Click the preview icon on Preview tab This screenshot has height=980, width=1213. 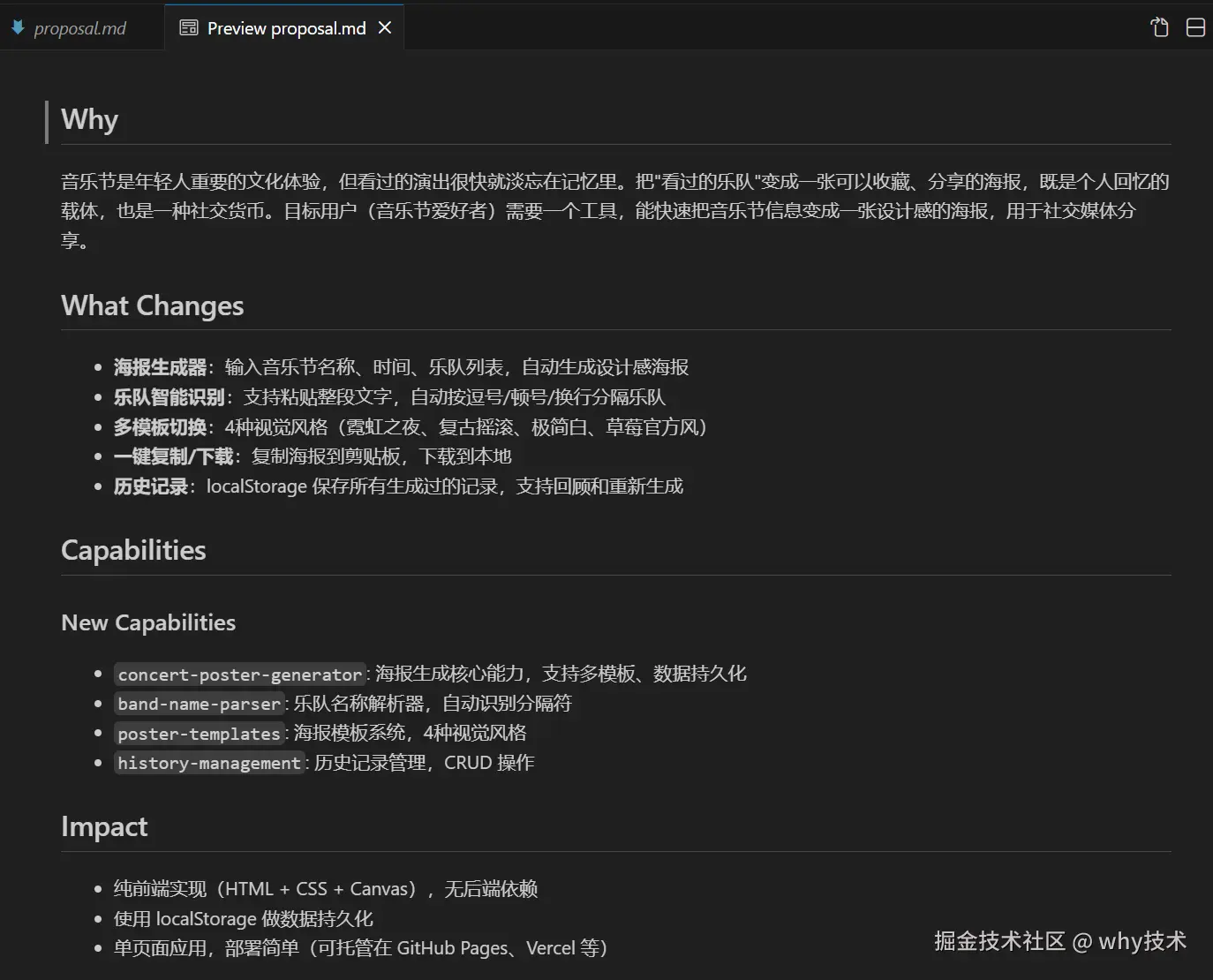[x=189, y=27]
